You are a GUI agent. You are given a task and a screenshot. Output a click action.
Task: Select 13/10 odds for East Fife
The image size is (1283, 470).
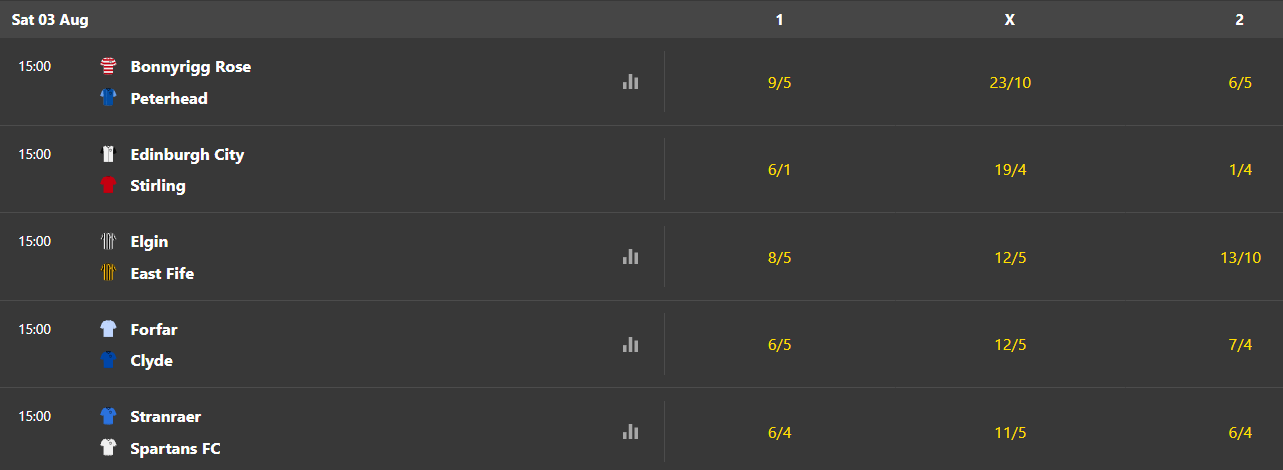[1239, 257]
